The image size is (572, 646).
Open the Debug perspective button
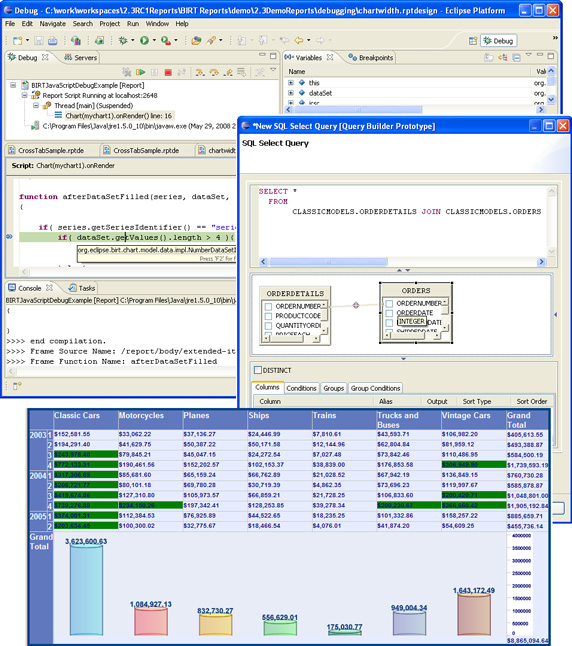pos(498,41)
